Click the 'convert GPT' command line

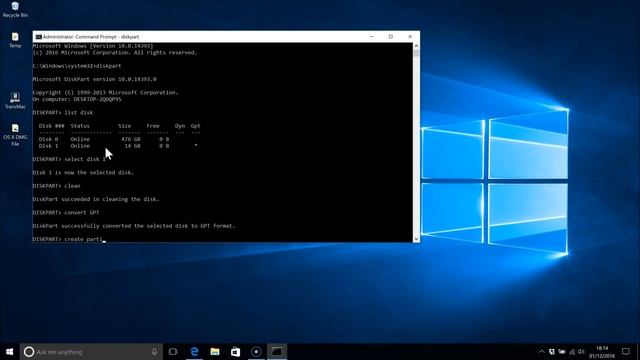pos(66,213)
